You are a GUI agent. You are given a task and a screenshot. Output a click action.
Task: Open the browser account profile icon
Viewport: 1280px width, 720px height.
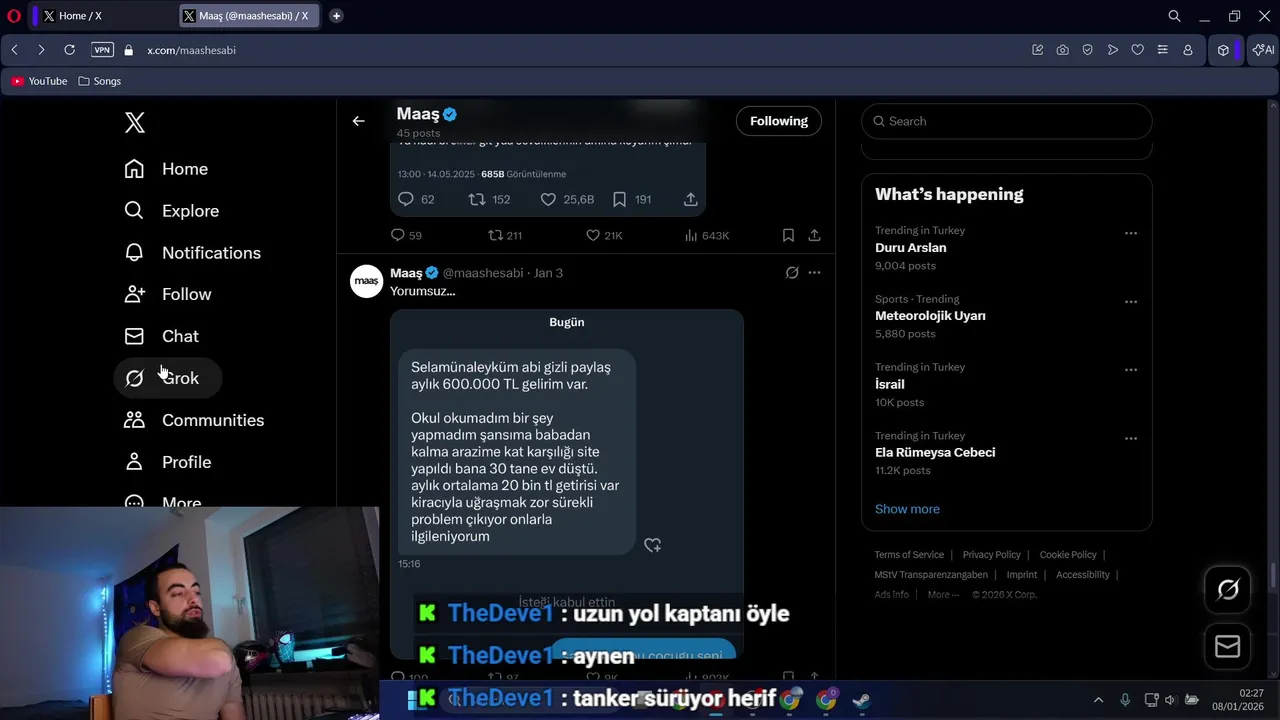(1188, 50)
